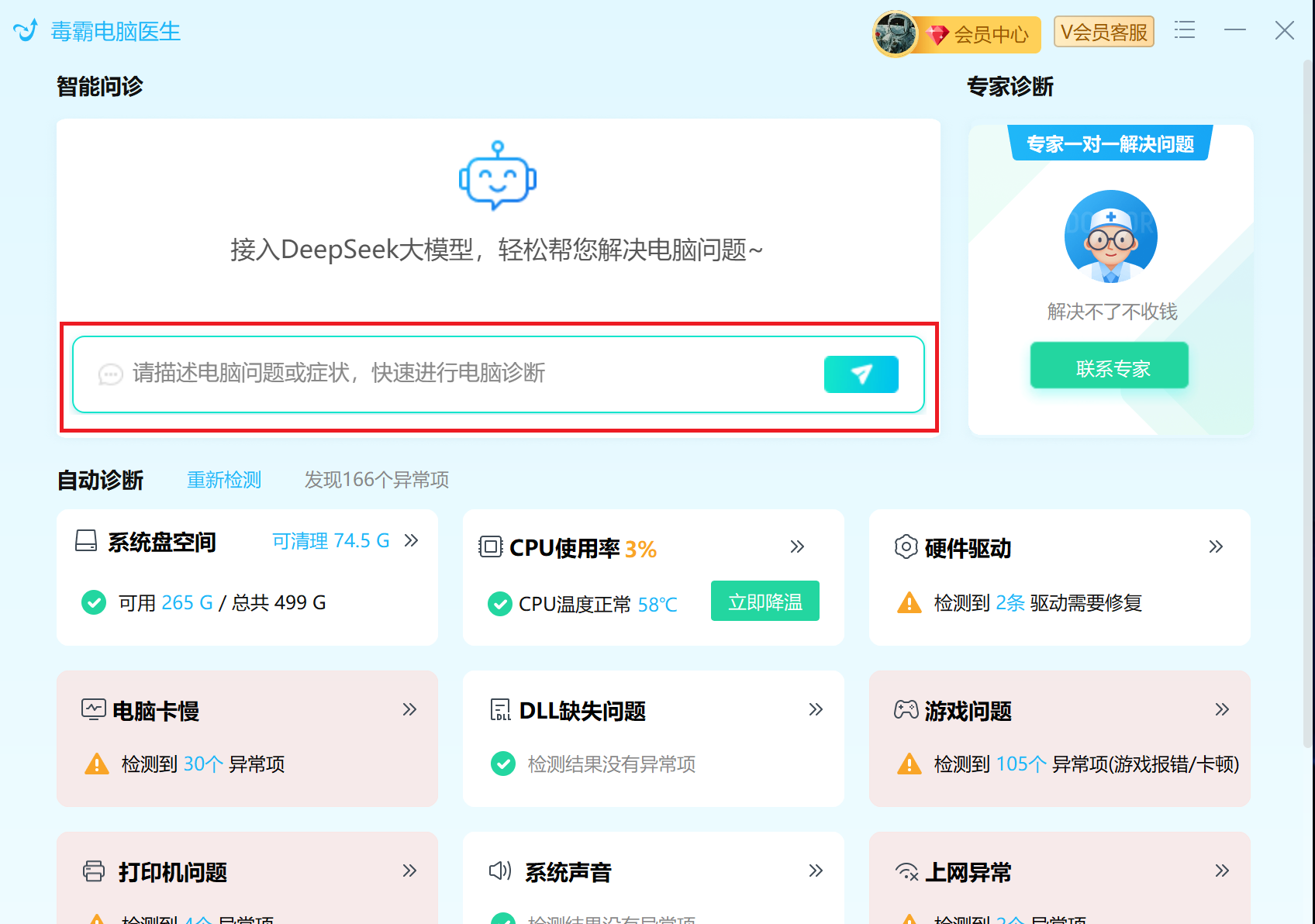Image resolution: width=1315 pixels, height=924 pixels.
Task: Click the 联系专家 button
Action: tap(1110, 365)
